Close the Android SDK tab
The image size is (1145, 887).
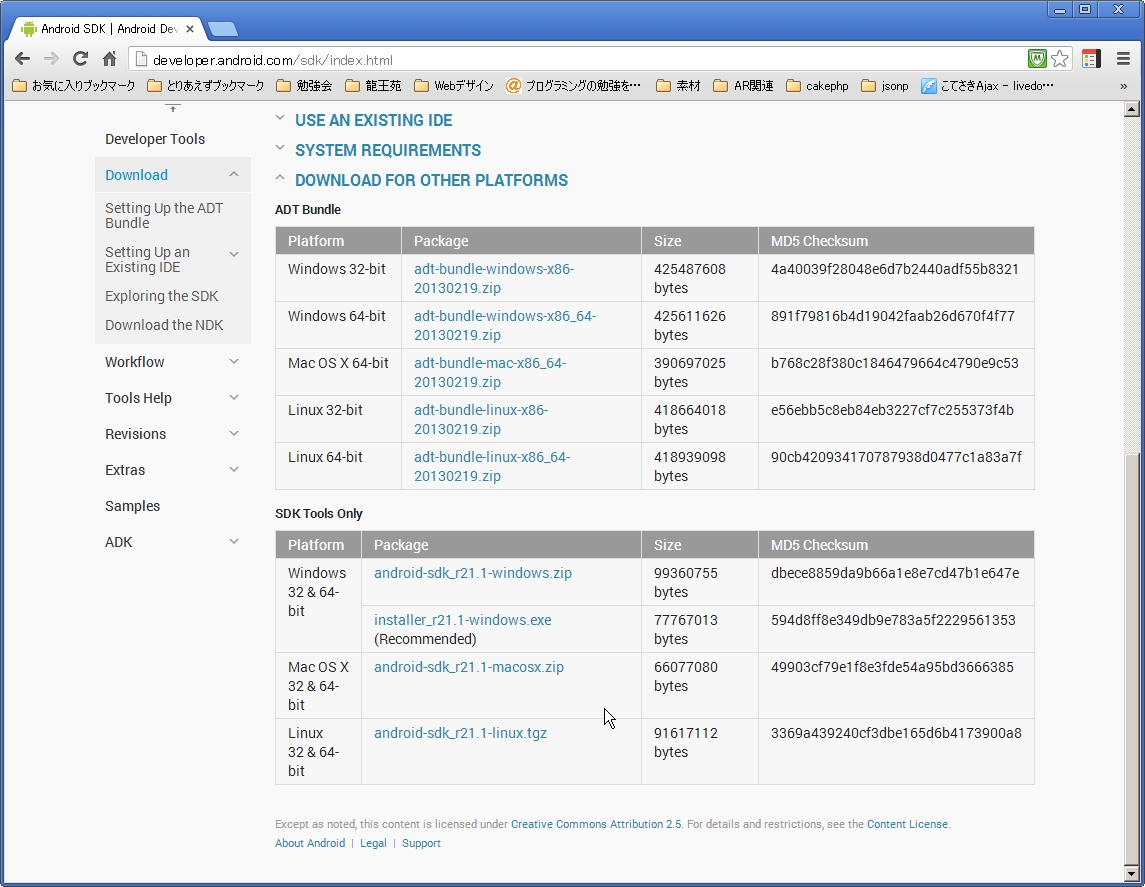pyautogui.click(x=190, y=29)
